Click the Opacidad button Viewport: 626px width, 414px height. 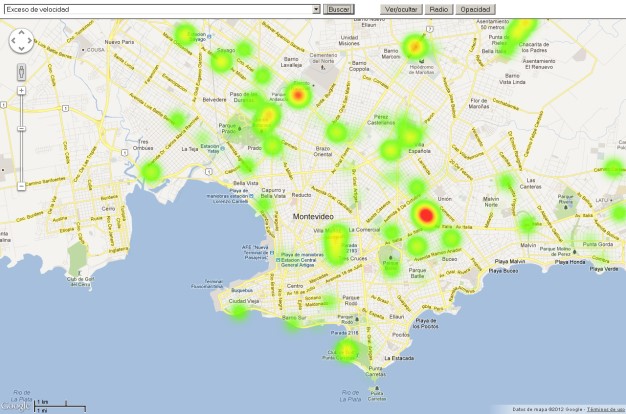pos(475,9)
